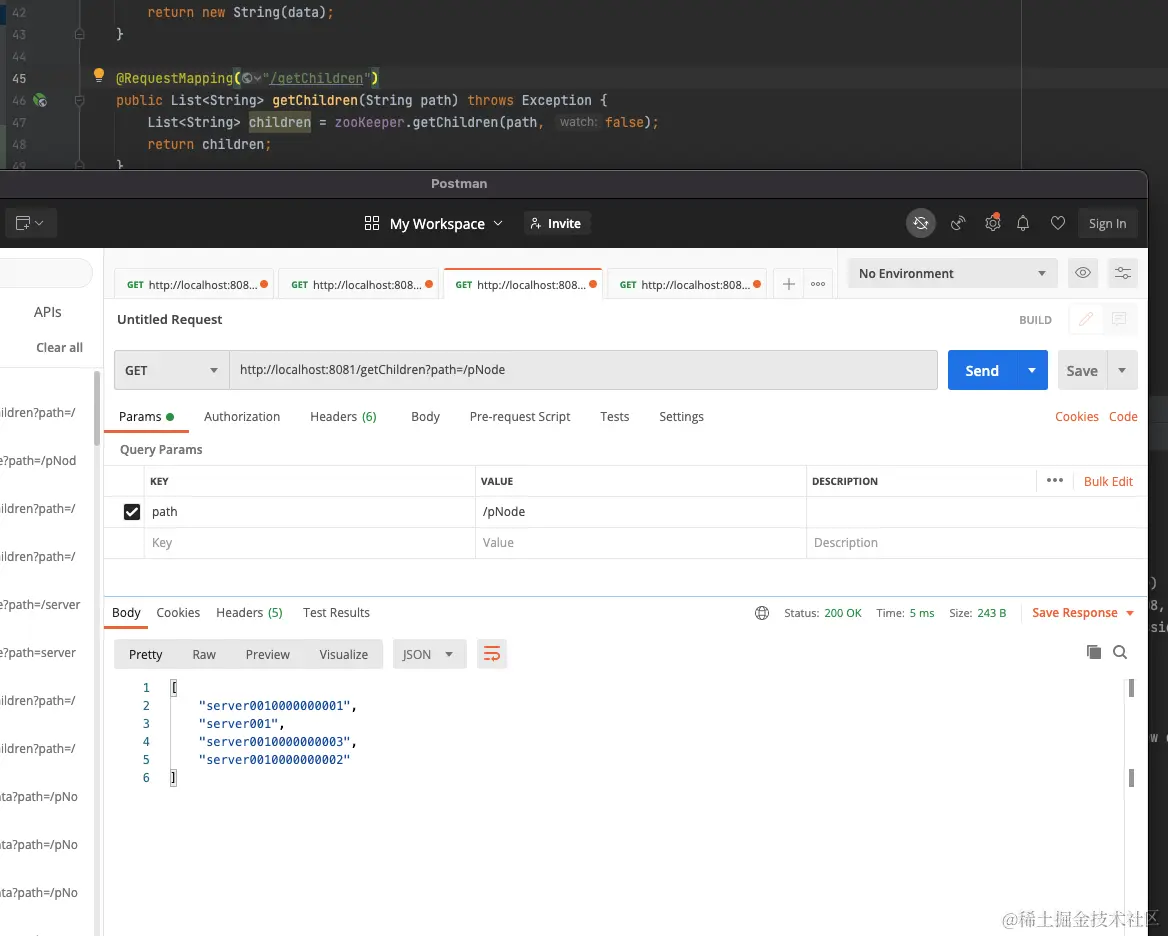Click the empty Description placeholder field
The image size is (1168, 936).
point(976,543)
